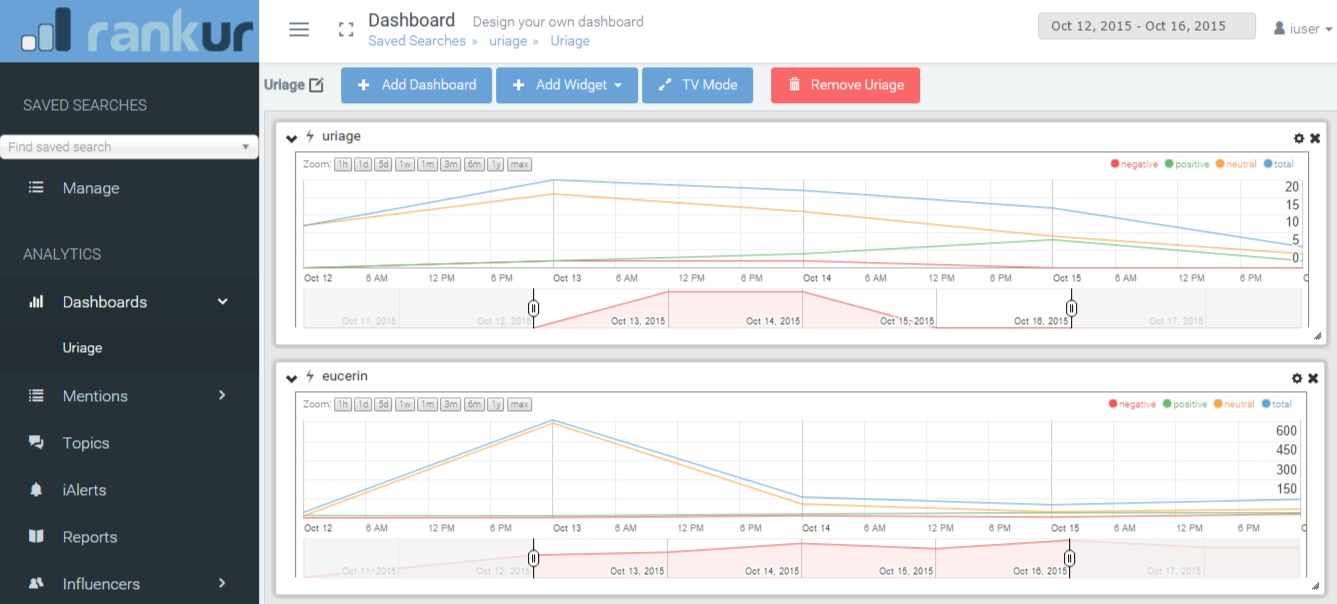Toggle the sidebar with the hamburger icon

pyautogui.click(x=299, y=29)
